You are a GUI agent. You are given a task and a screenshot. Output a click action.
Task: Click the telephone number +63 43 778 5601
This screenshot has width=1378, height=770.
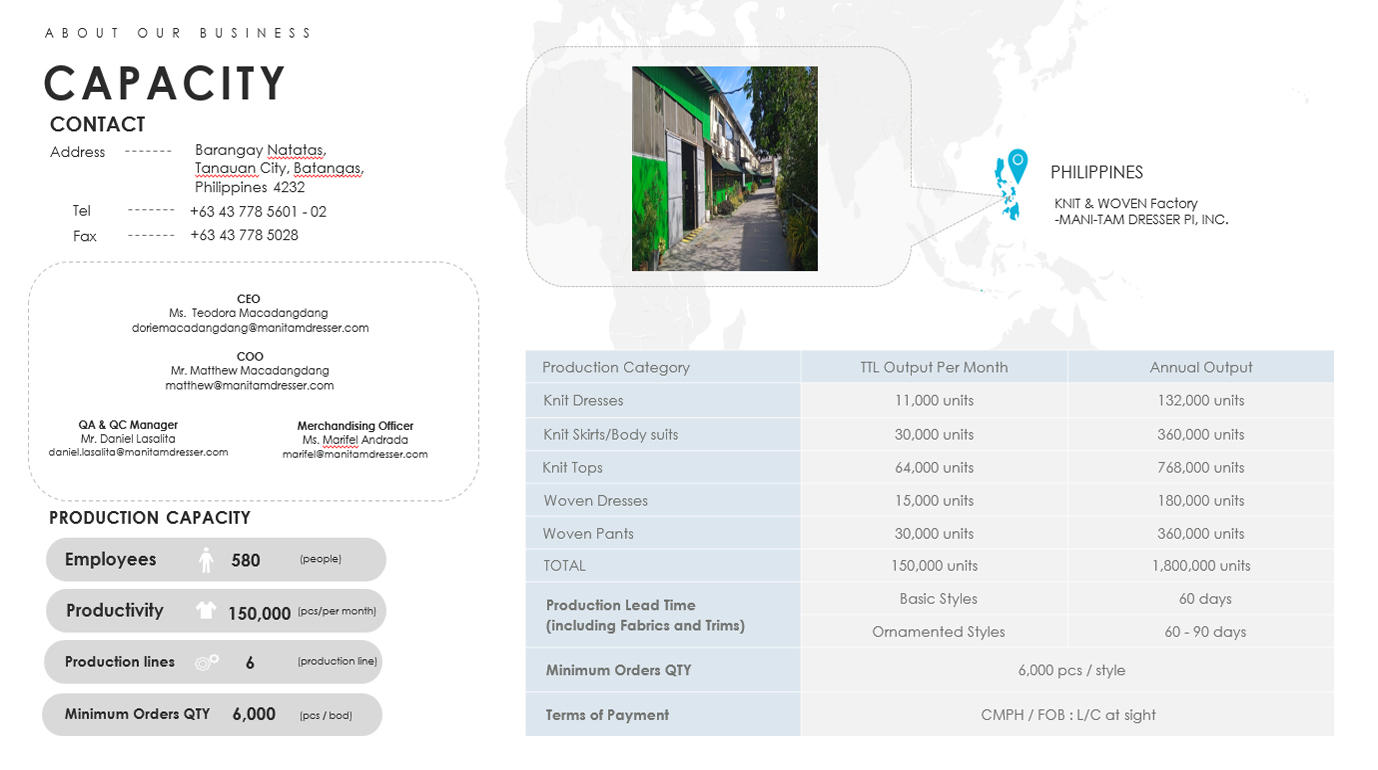pos(257,212)
